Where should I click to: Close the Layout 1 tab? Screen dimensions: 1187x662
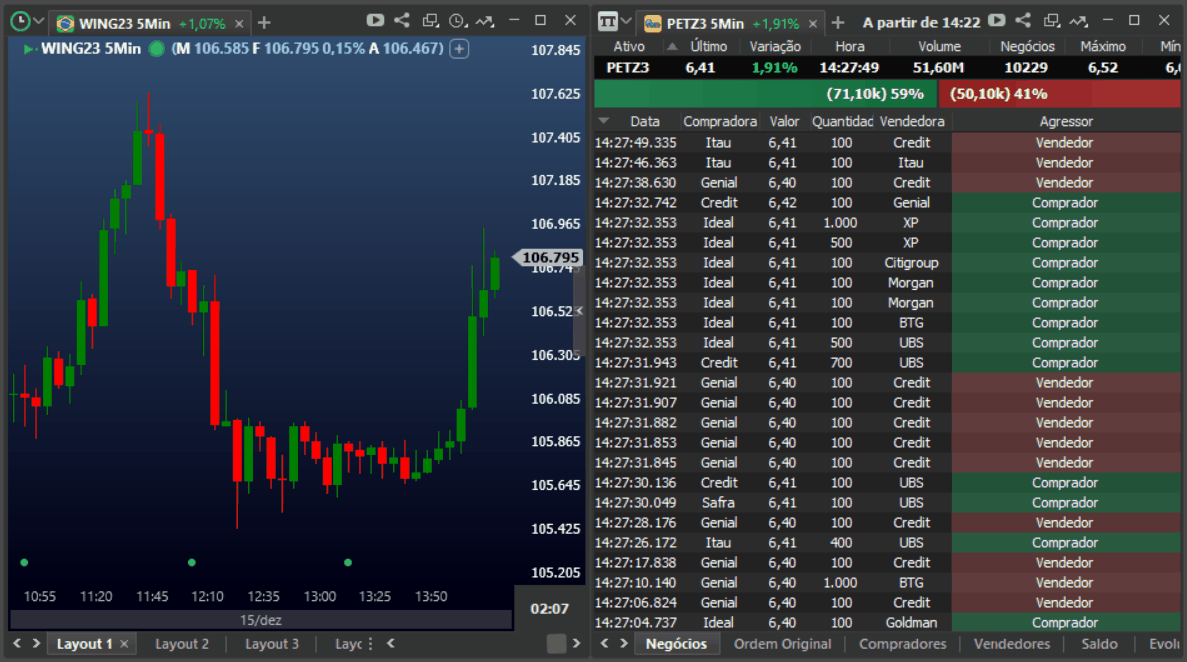click(x=125, y=644)
